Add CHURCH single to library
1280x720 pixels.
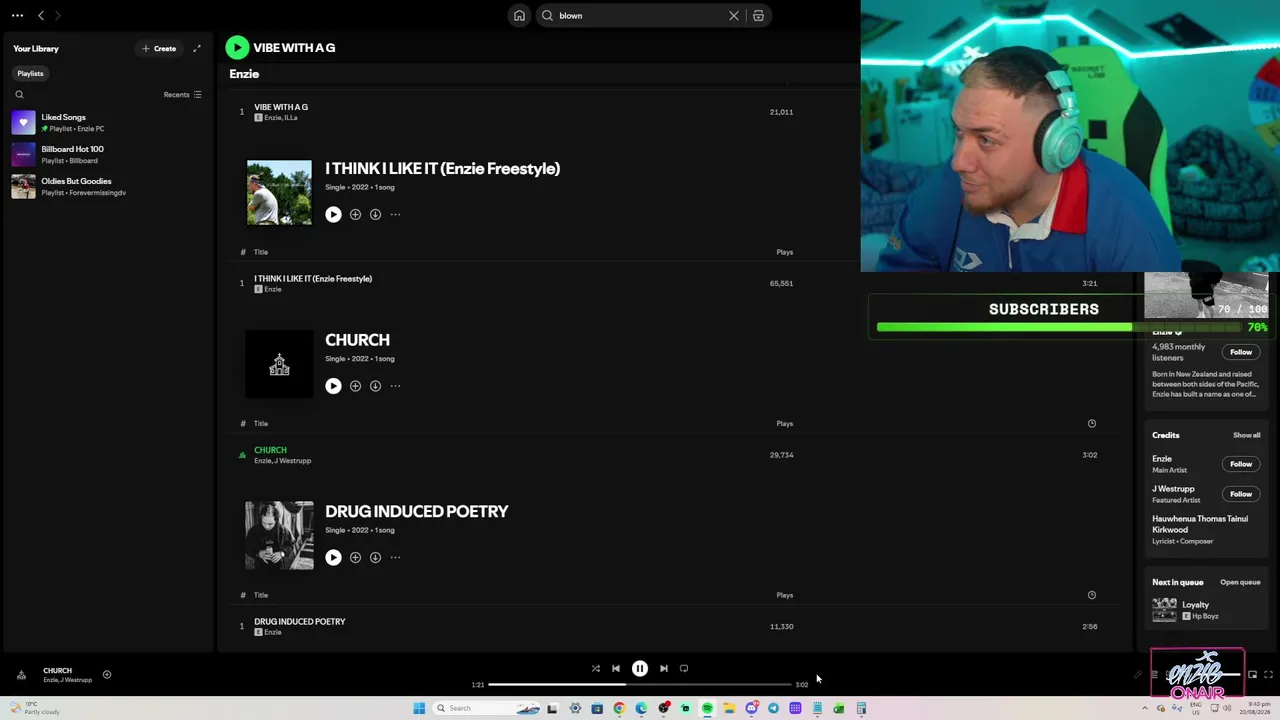[355, 386]
